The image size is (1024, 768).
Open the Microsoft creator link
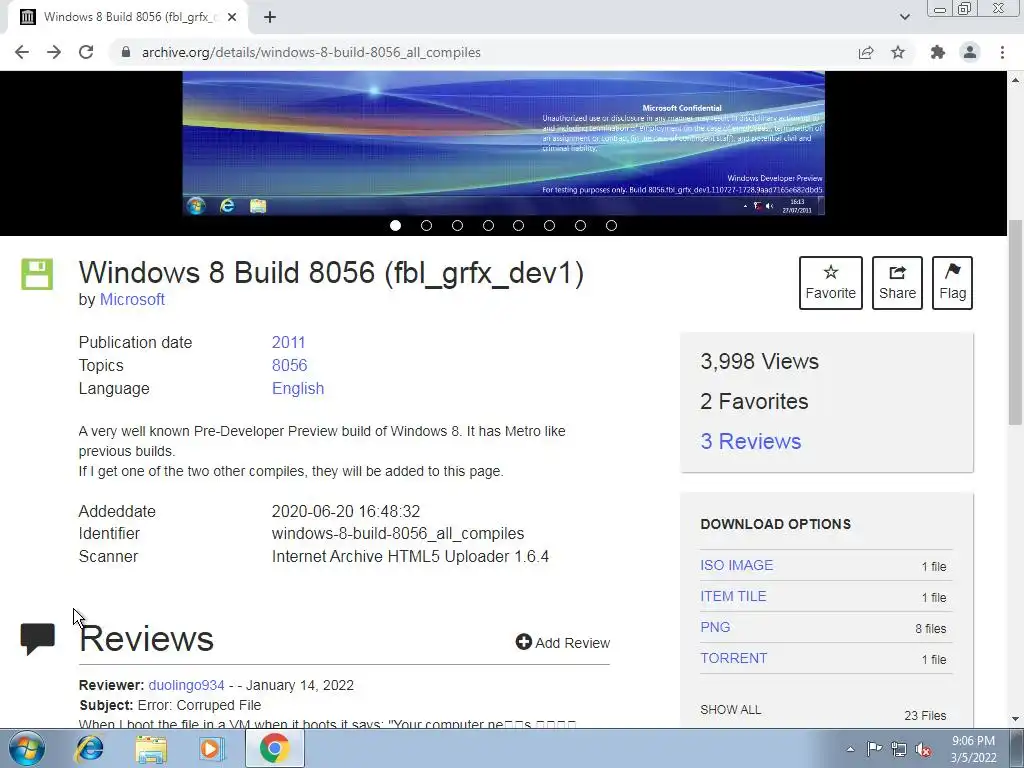pos(132,299)
